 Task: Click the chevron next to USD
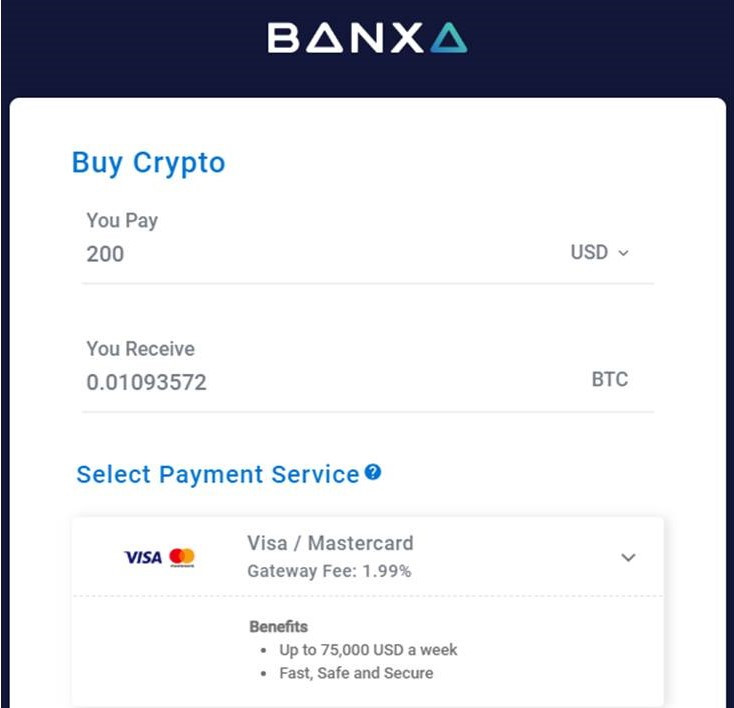623,253
